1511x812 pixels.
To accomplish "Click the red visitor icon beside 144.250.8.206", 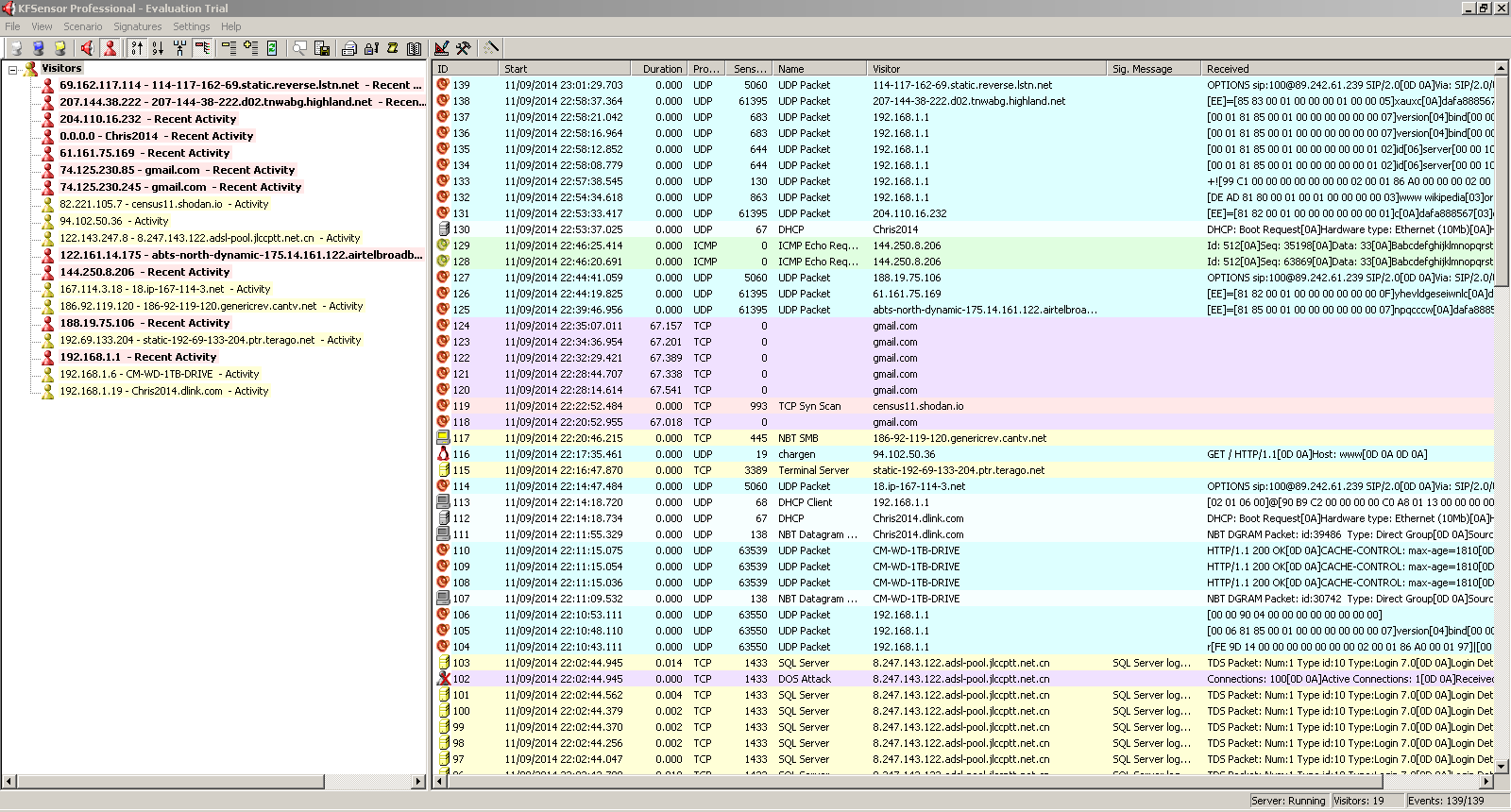I will click(47, 272).
